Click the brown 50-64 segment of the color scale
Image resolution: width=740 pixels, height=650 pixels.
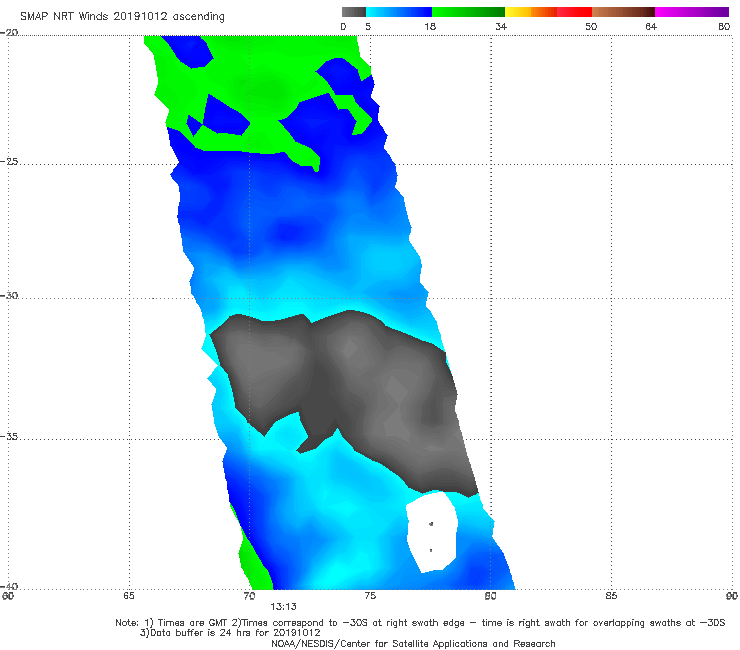pos(623,12)
